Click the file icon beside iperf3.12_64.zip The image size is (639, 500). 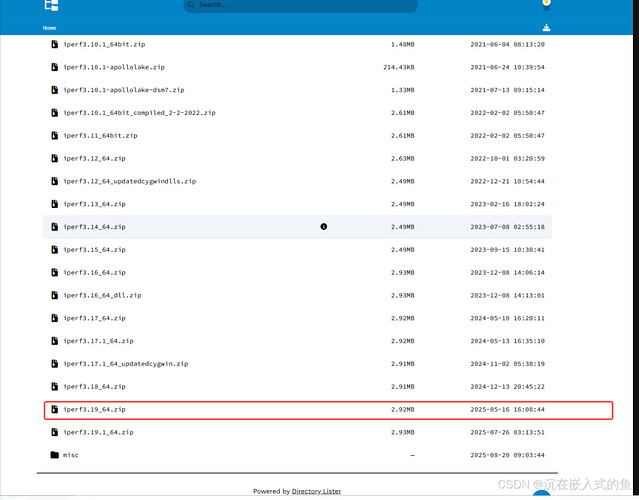coord(55,158)
